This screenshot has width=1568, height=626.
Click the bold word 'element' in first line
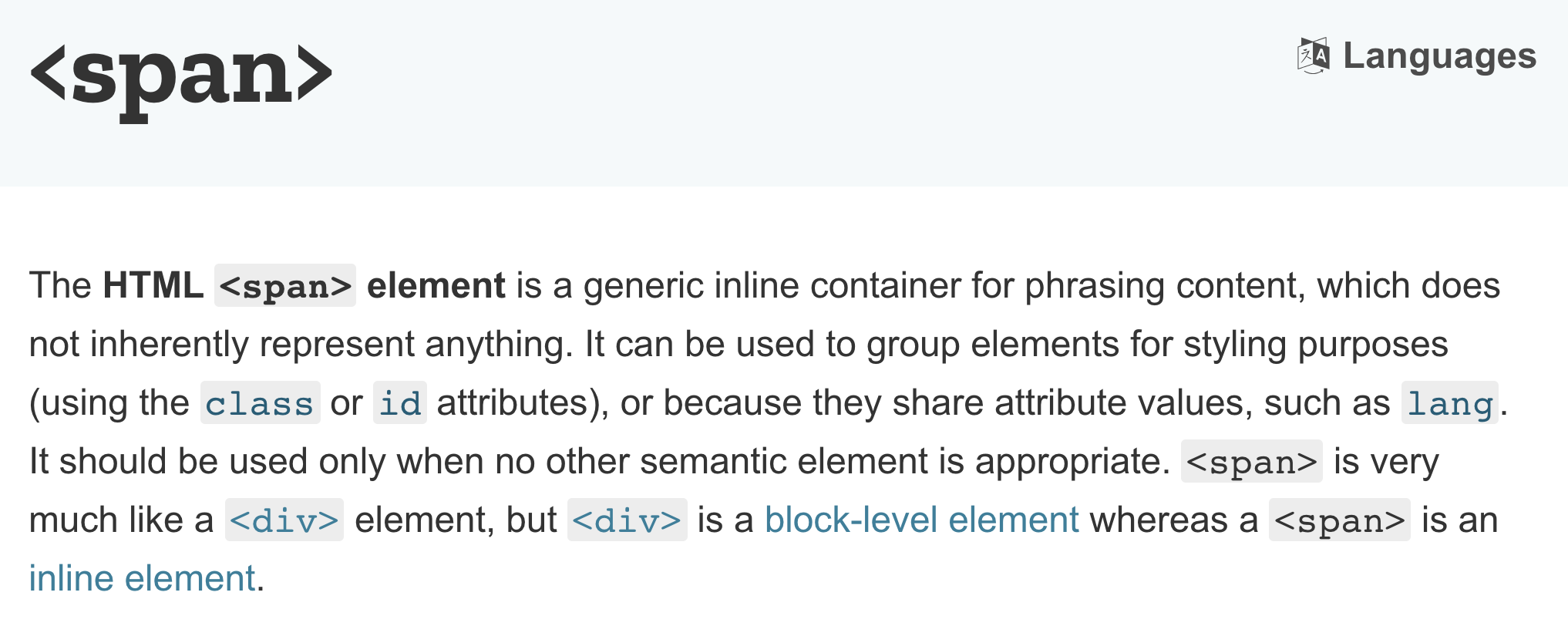(436, 285)
